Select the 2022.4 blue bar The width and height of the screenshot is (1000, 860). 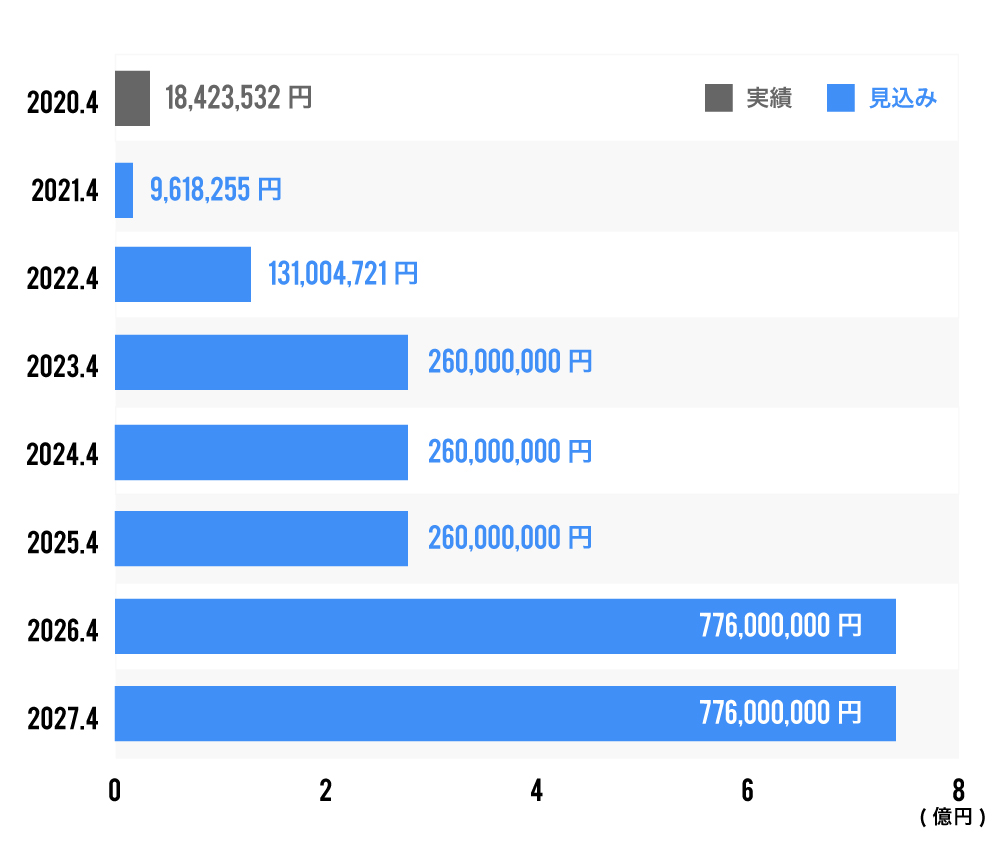[183, 274]
